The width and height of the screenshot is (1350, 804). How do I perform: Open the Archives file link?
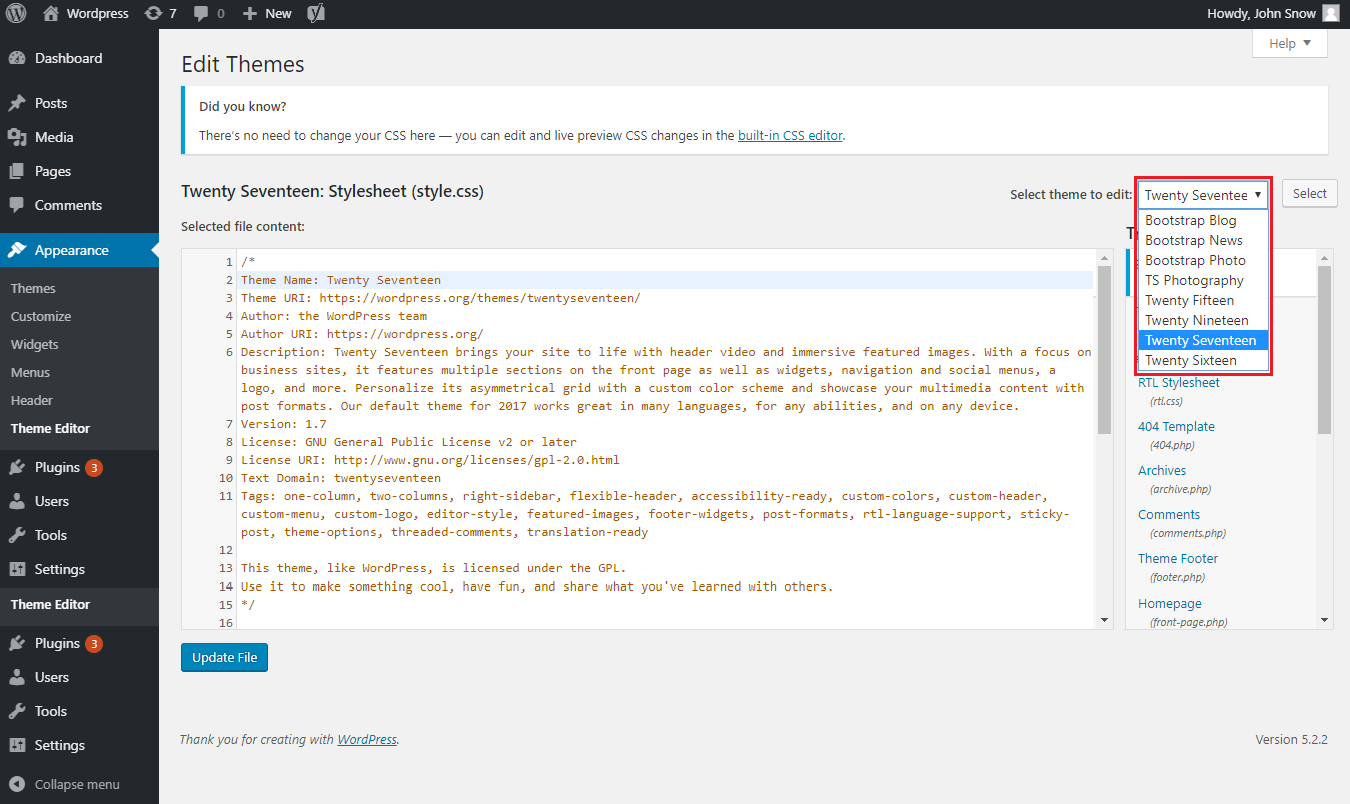pos(1162,470)
